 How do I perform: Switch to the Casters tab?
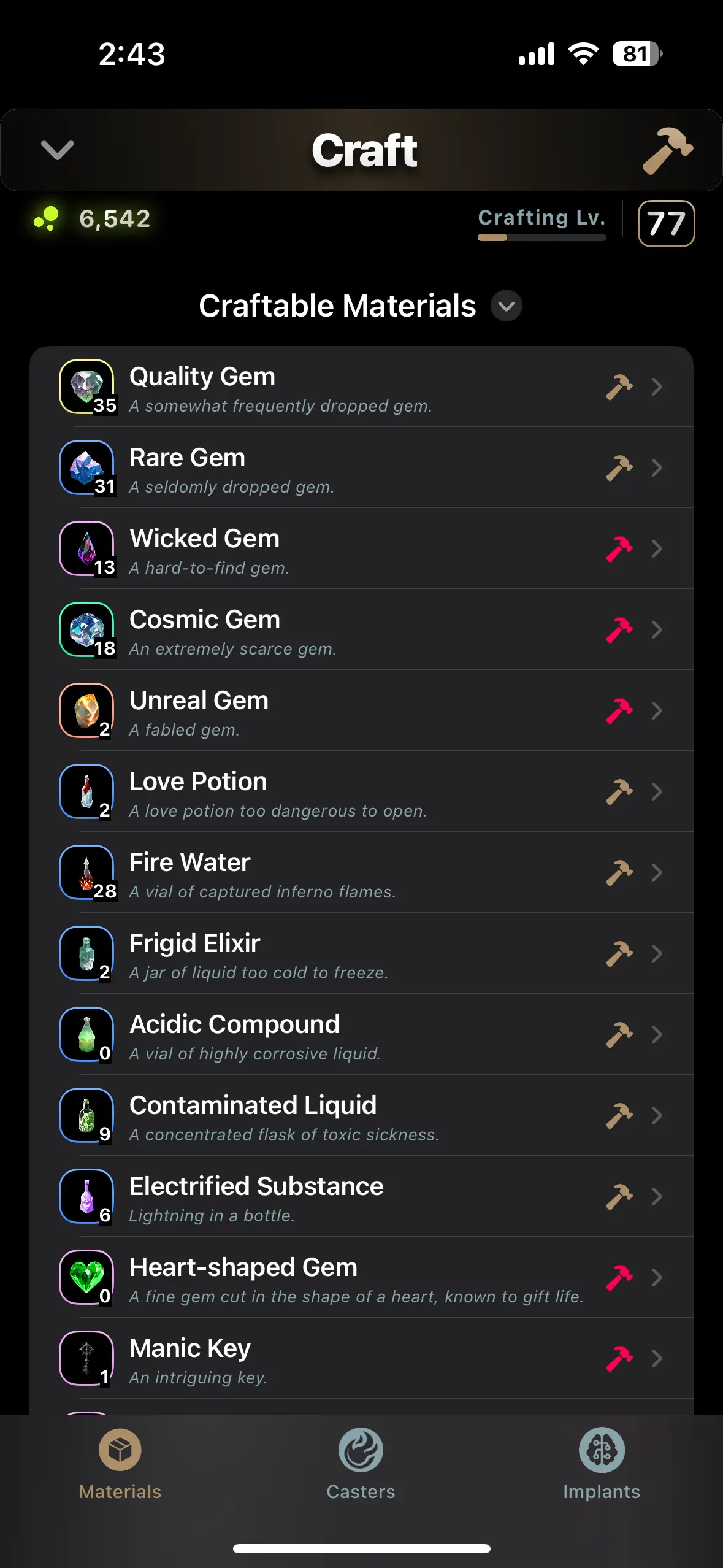361,1464
